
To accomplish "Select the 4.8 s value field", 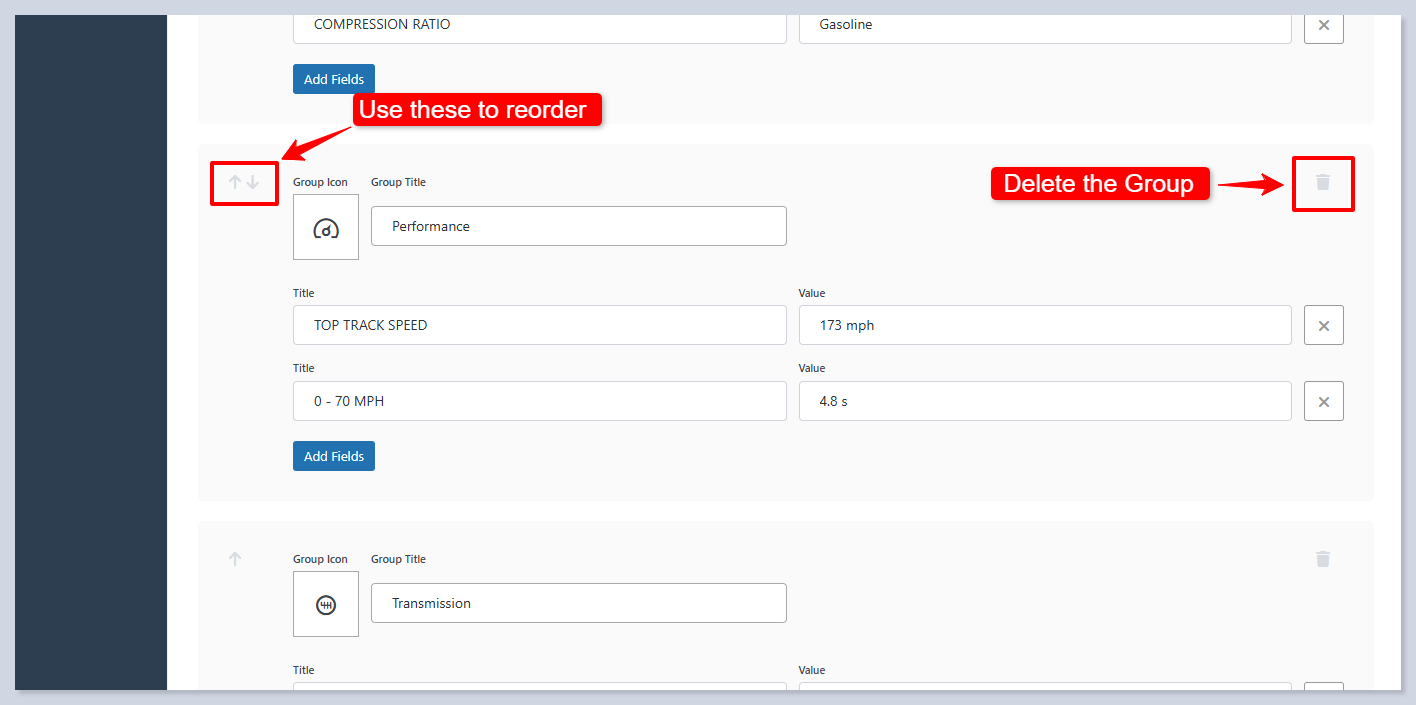I will point(1045,401).
